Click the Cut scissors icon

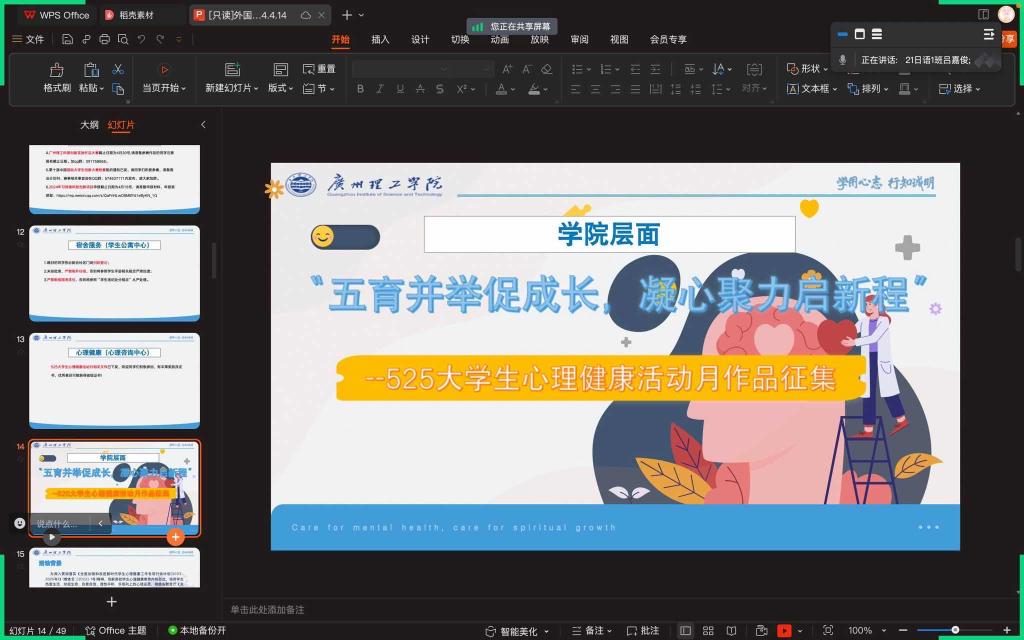(118, 69)
